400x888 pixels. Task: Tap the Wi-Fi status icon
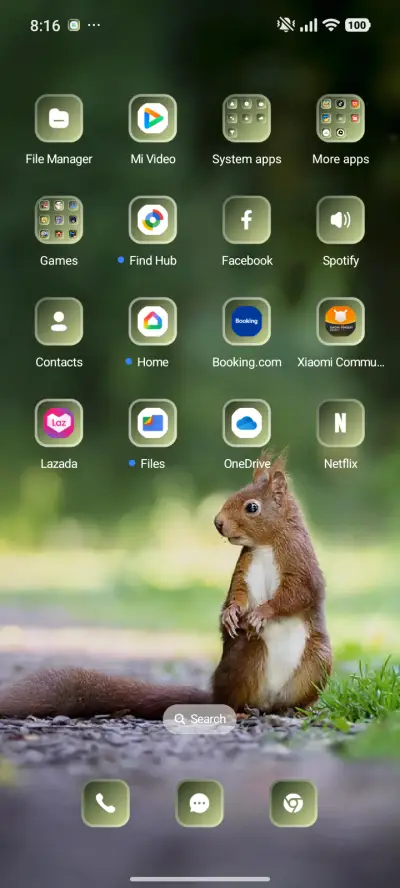[330, 25]
